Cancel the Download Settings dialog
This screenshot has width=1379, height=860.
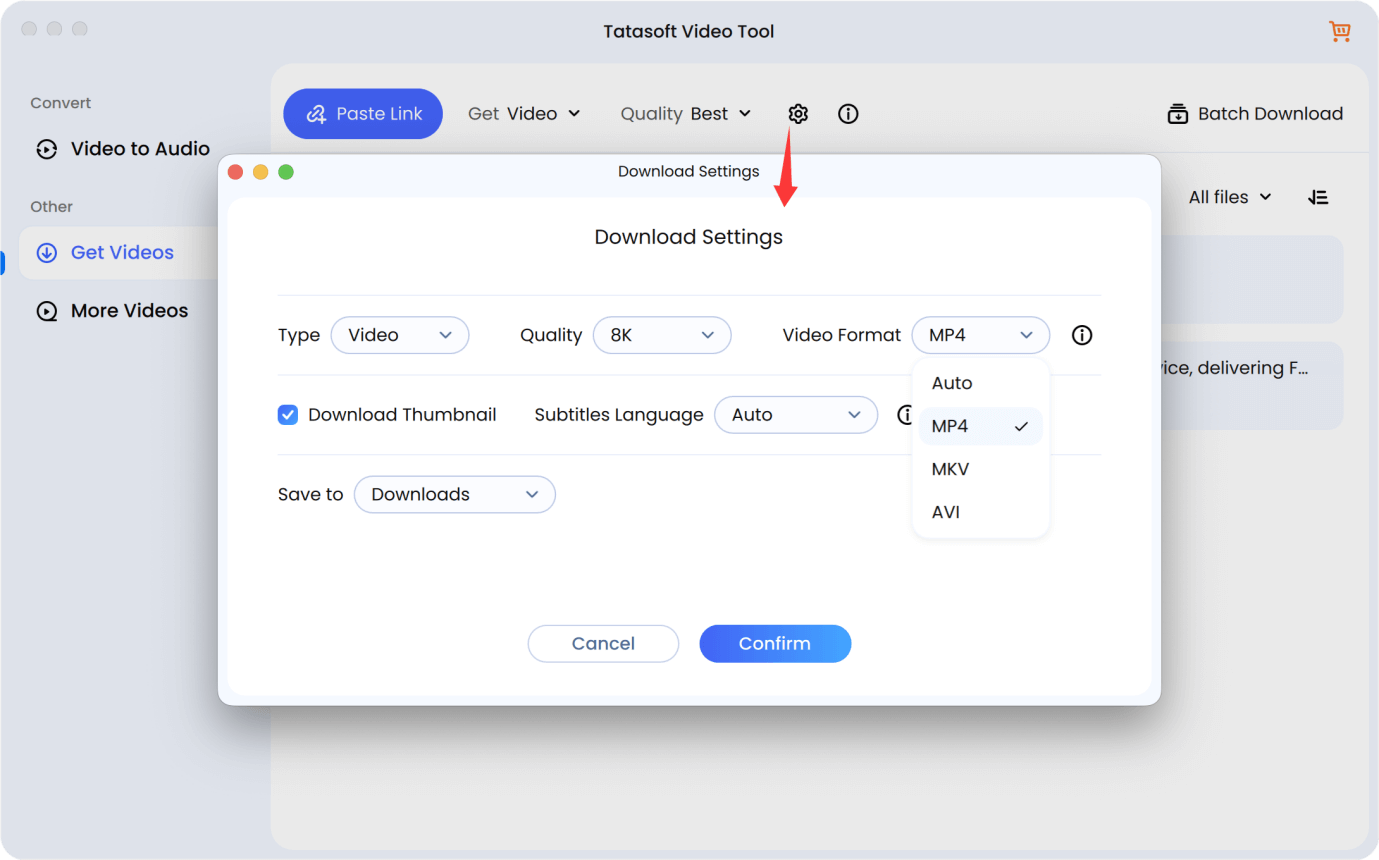click(x=603, y=643)
